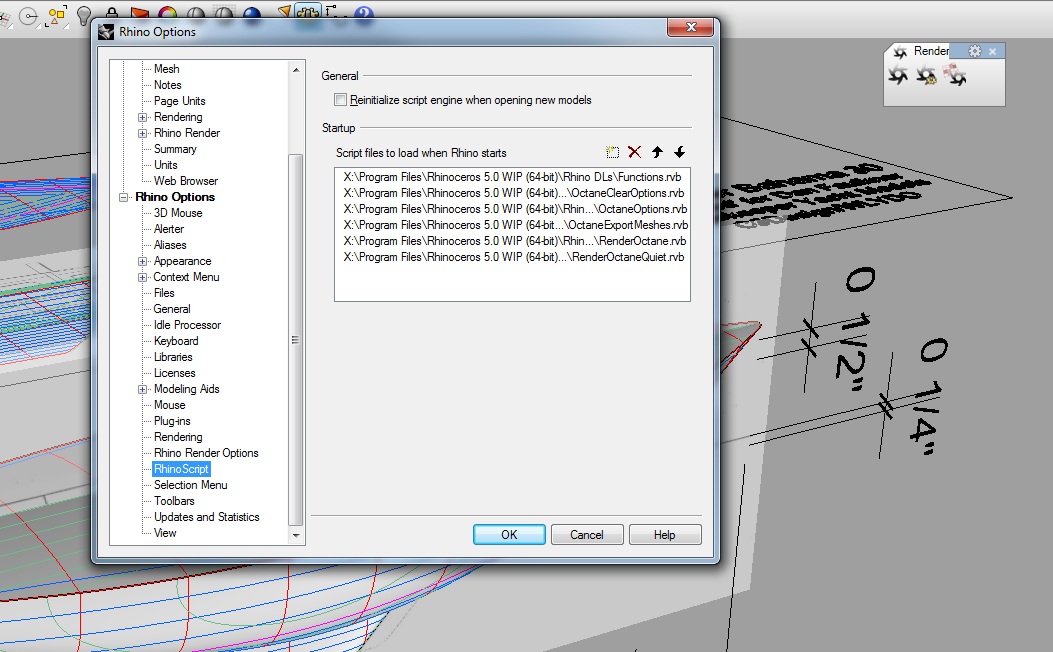Screen dimensions: 1053x652
Task: Expand the Rhino Render tree node
Action: (x=142, y=134)
